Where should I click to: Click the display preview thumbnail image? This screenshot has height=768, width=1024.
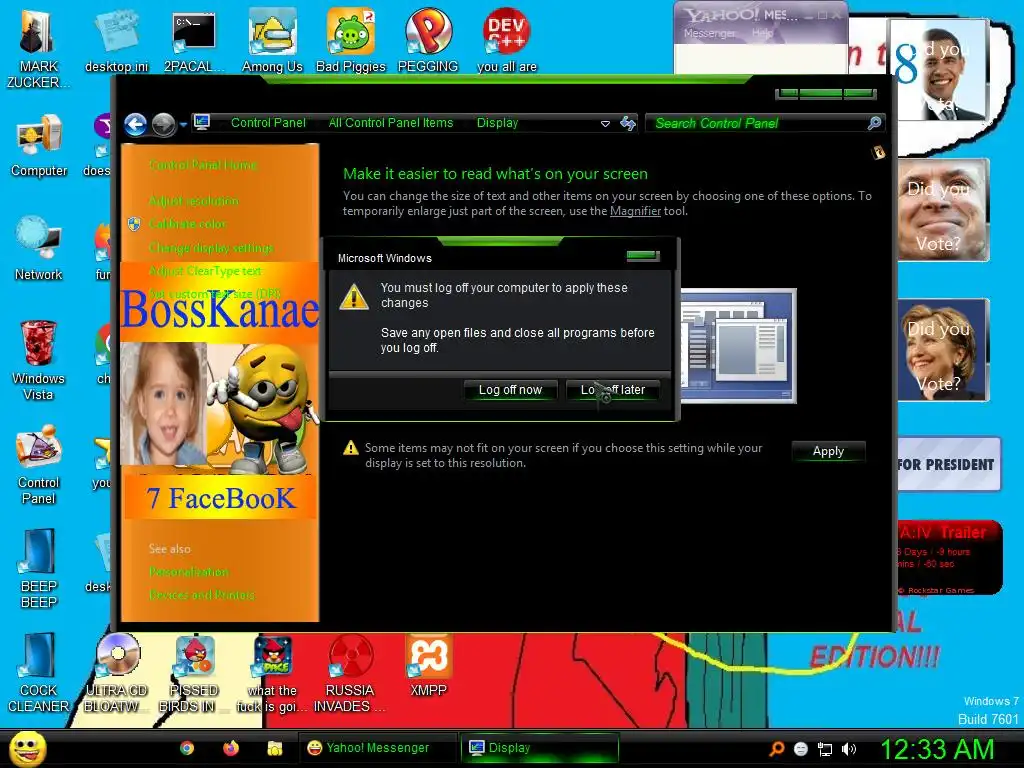739,345
